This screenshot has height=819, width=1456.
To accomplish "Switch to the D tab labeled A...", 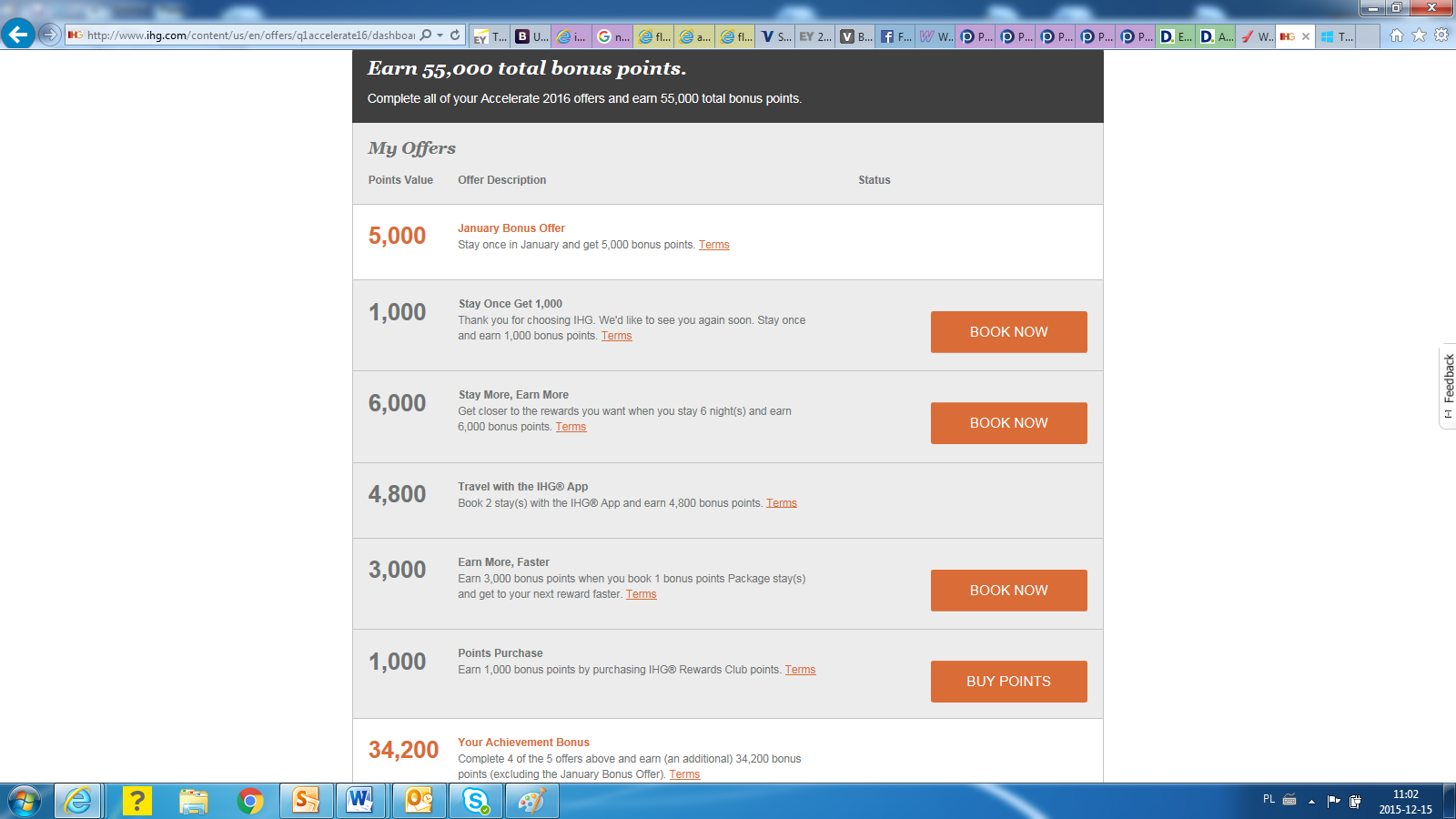I will point(1216,36).
